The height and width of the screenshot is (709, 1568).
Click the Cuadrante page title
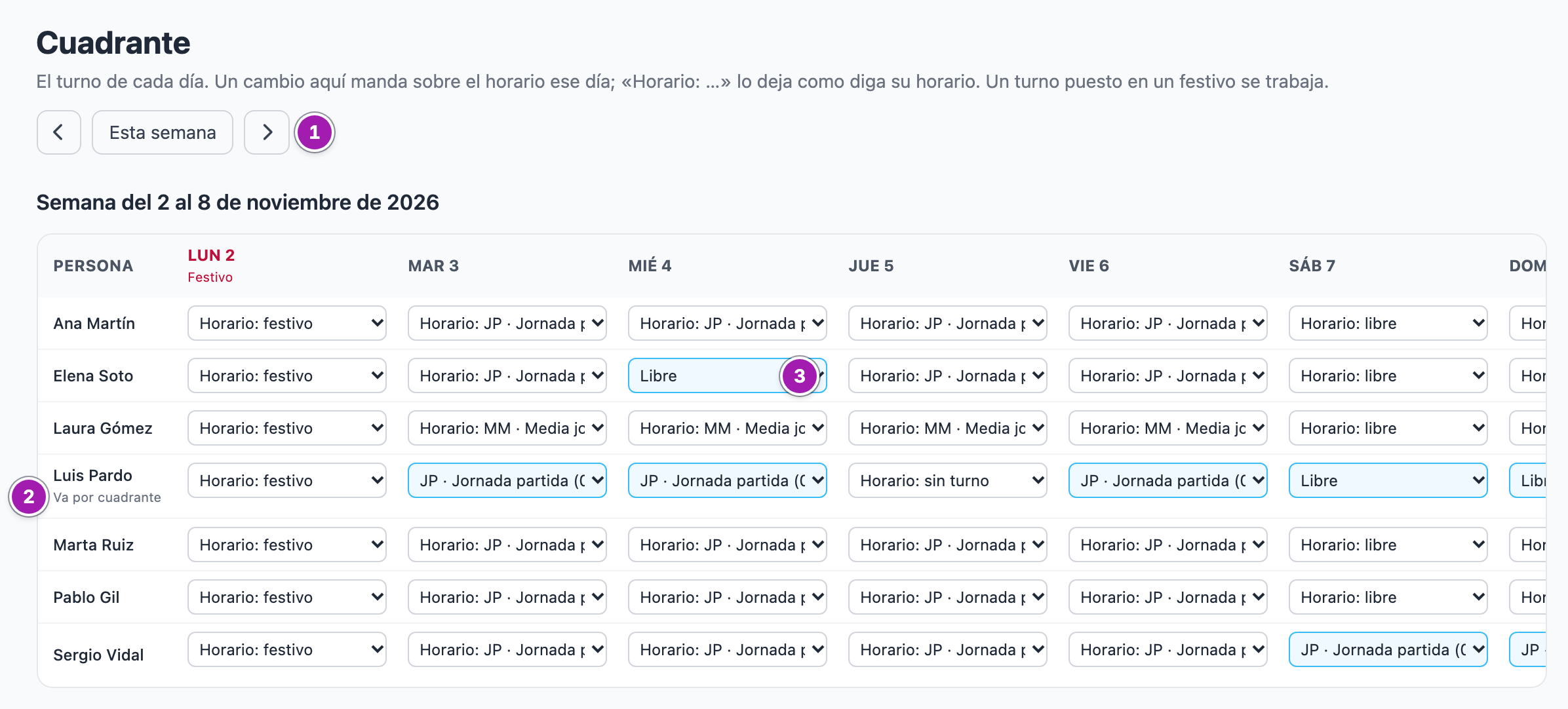[113, 43]
